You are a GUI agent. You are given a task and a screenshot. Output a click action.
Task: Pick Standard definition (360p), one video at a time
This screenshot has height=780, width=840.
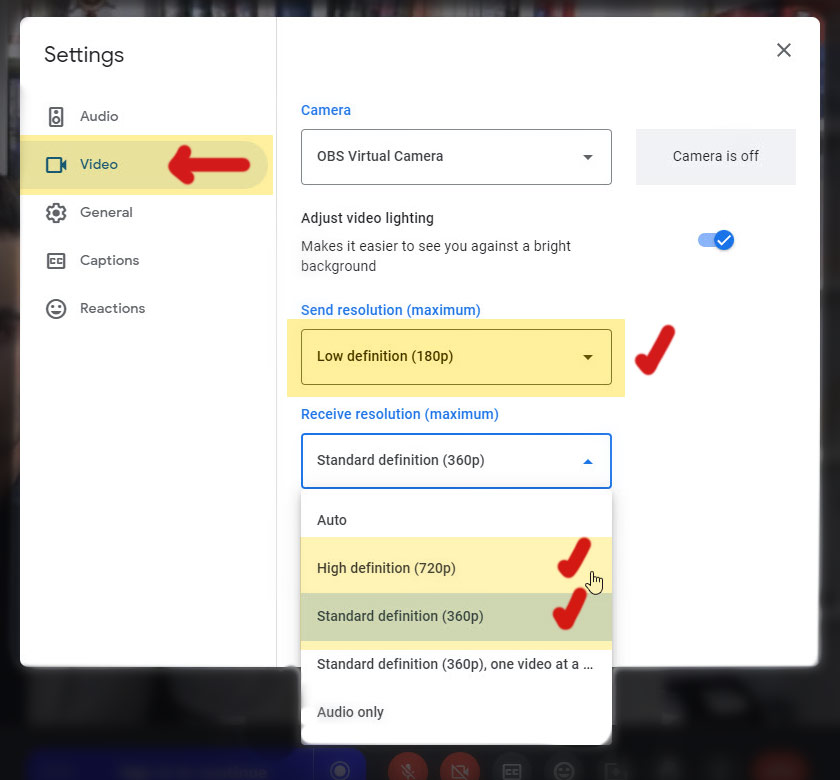(x=455, y=664)
